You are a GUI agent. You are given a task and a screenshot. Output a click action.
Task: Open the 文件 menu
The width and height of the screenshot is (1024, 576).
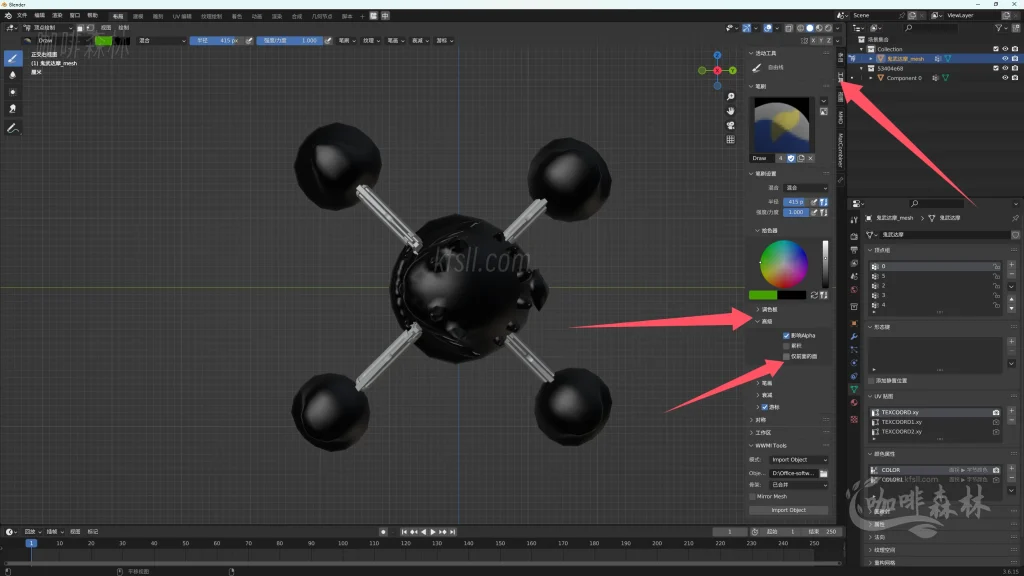click(22, 16)
